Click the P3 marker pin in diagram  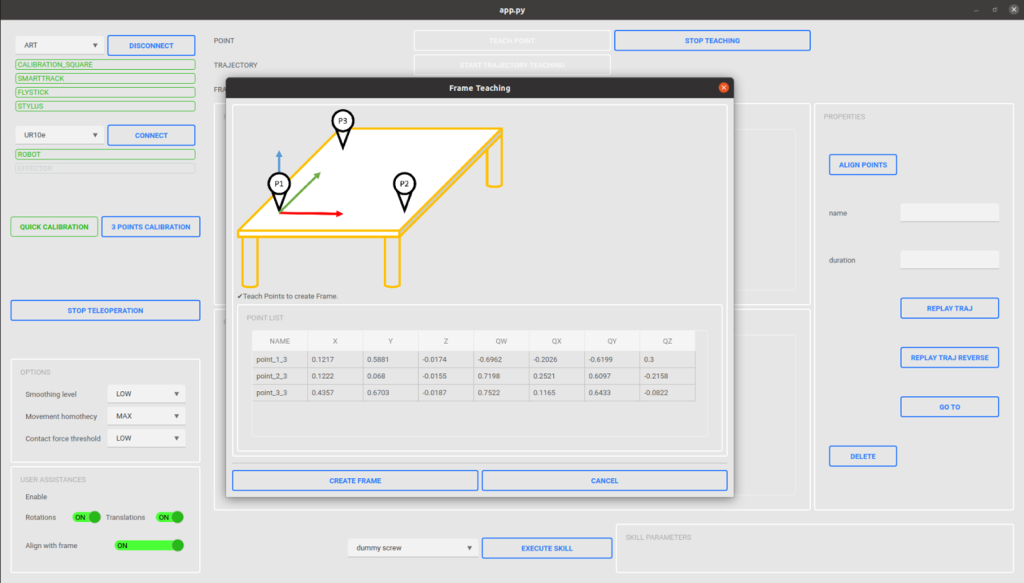pyautogui.click(x=342, y=122)
